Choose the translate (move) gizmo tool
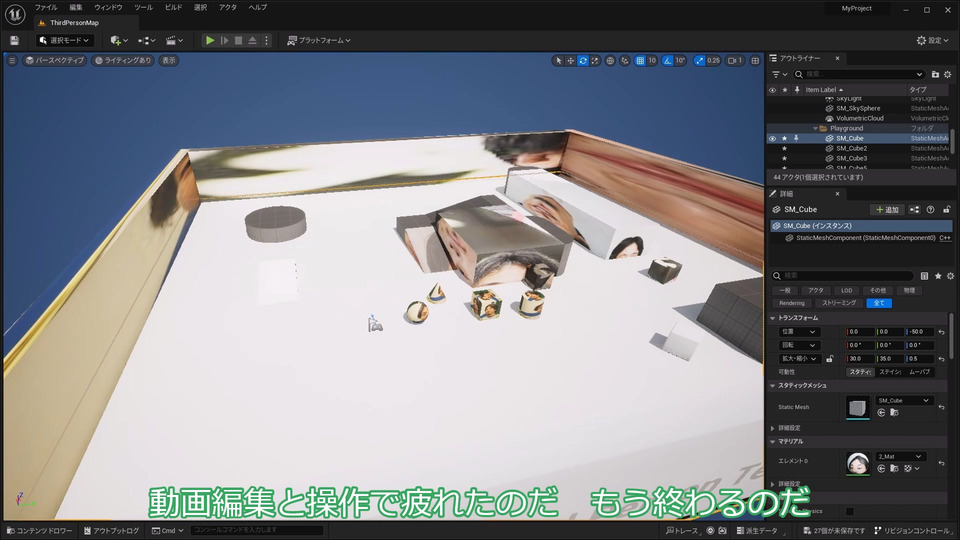960x540 pixels. click(570, 61)
